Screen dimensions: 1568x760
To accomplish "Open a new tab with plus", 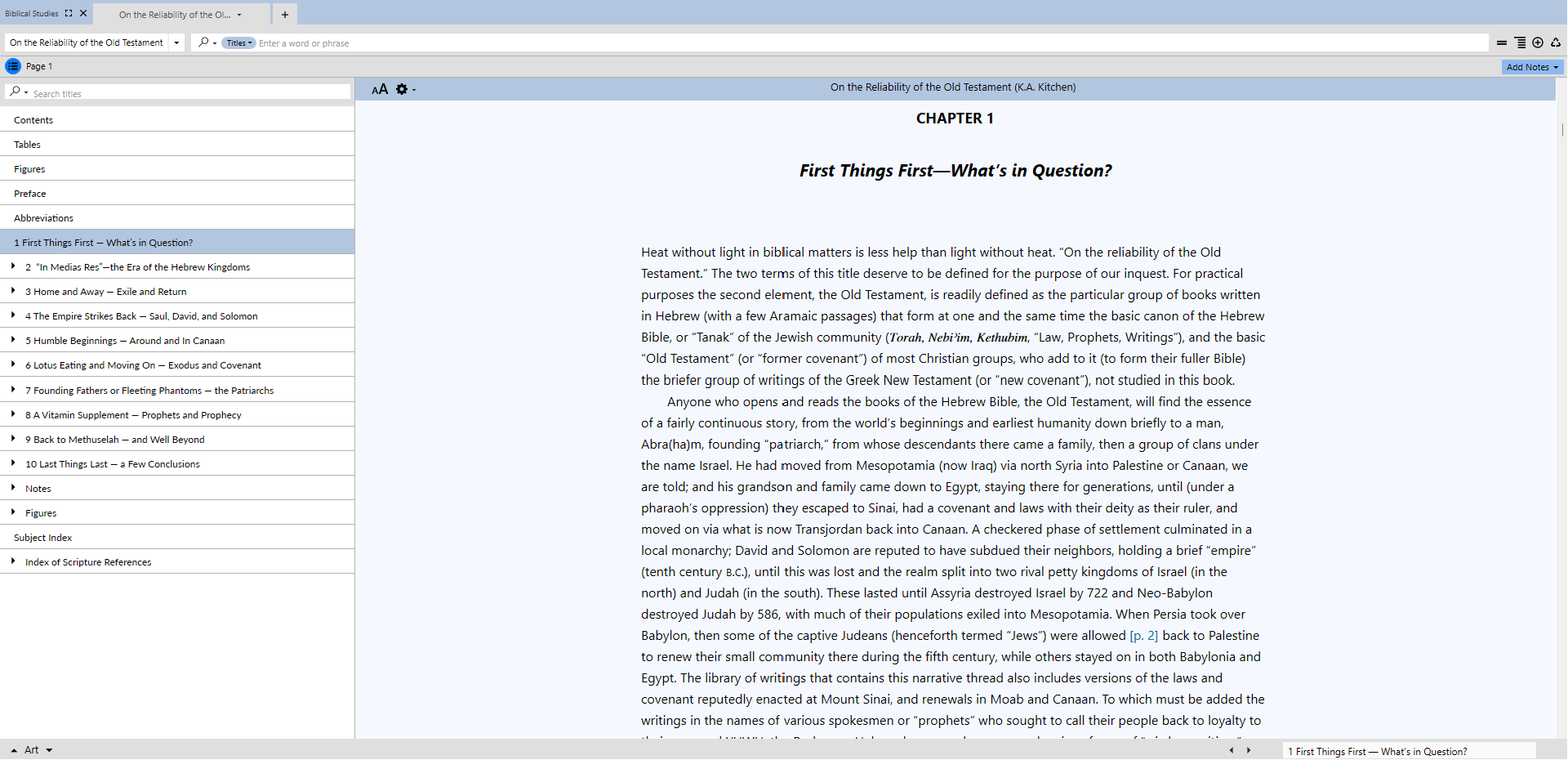I will coord(285,15).
